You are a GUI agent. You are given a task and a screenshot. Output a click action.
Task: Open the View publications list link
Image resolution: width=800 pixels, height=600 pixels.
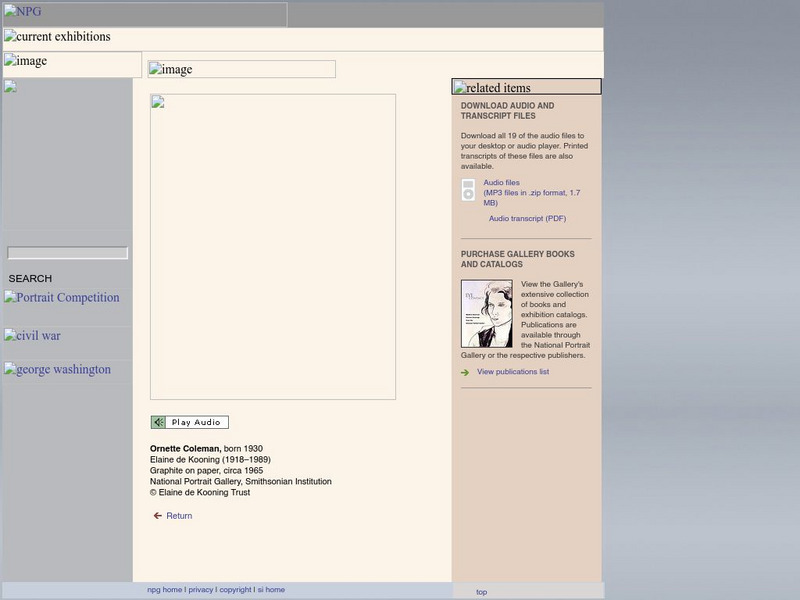coord(512,372)
